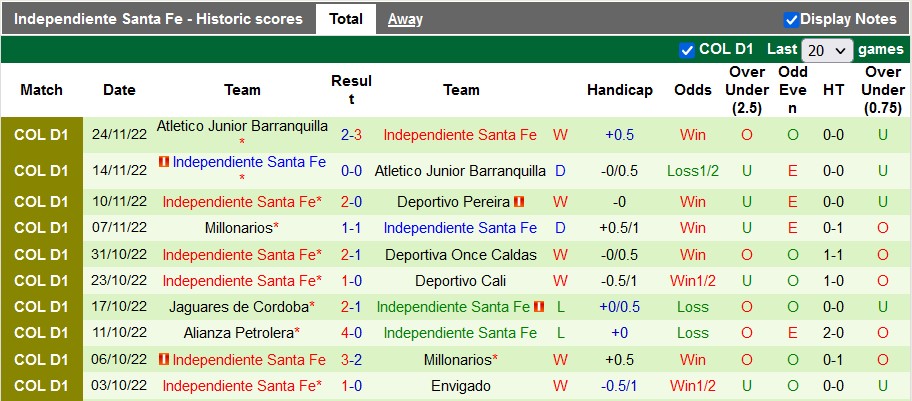Select the Total tab
912x401 pixels.
pos(346,19)
